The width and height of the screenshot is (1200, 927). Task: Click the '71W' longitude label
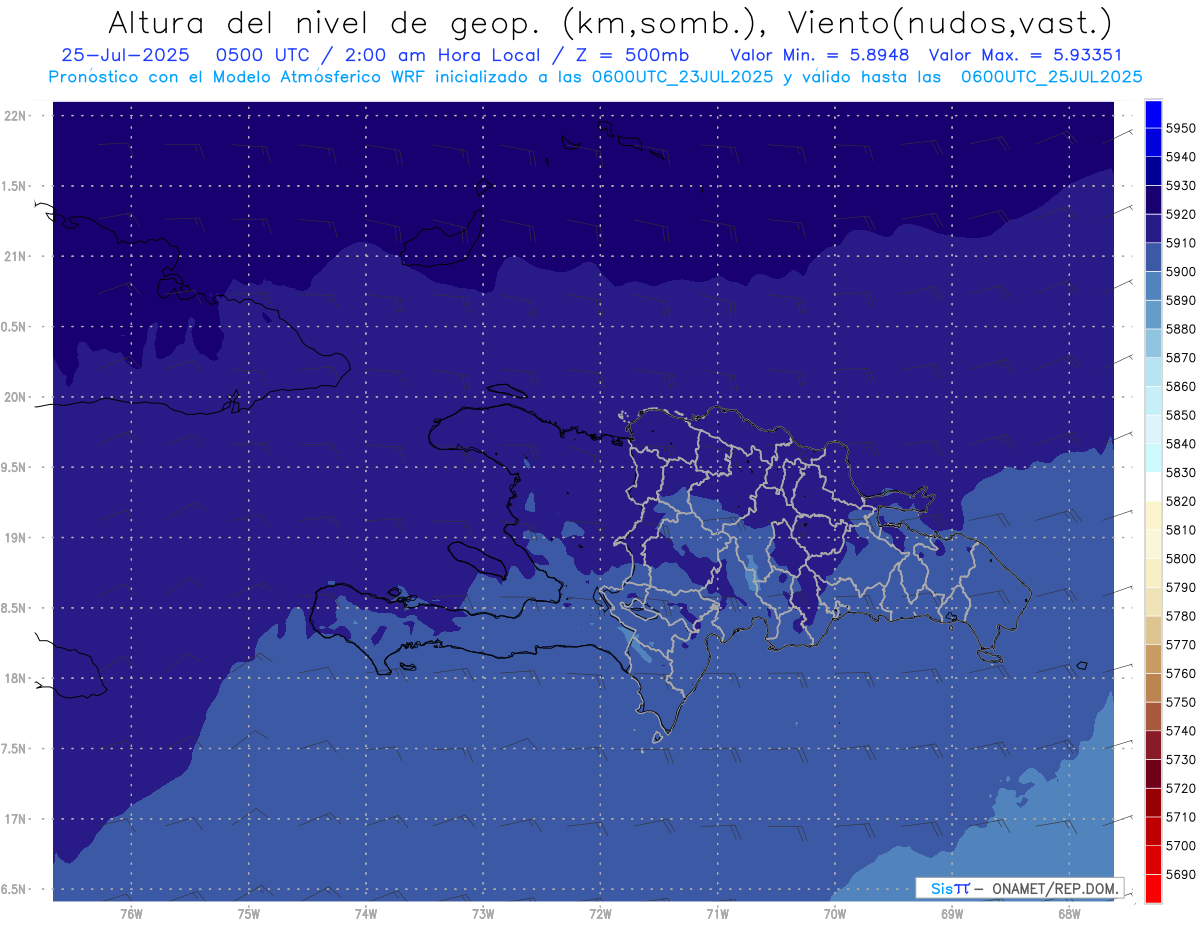point(717,913)
